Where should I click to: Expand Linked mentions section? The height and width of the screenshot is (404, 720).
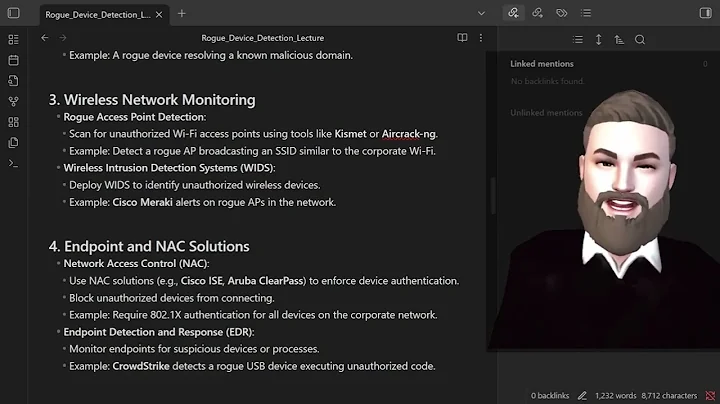point(542,64)
